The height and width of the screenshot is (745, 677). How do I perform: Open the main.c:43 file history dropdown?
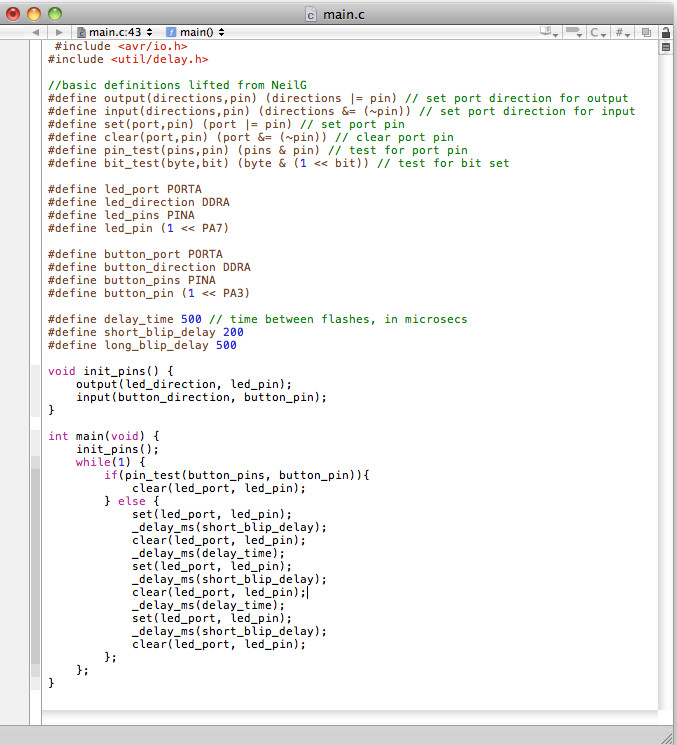114,32
